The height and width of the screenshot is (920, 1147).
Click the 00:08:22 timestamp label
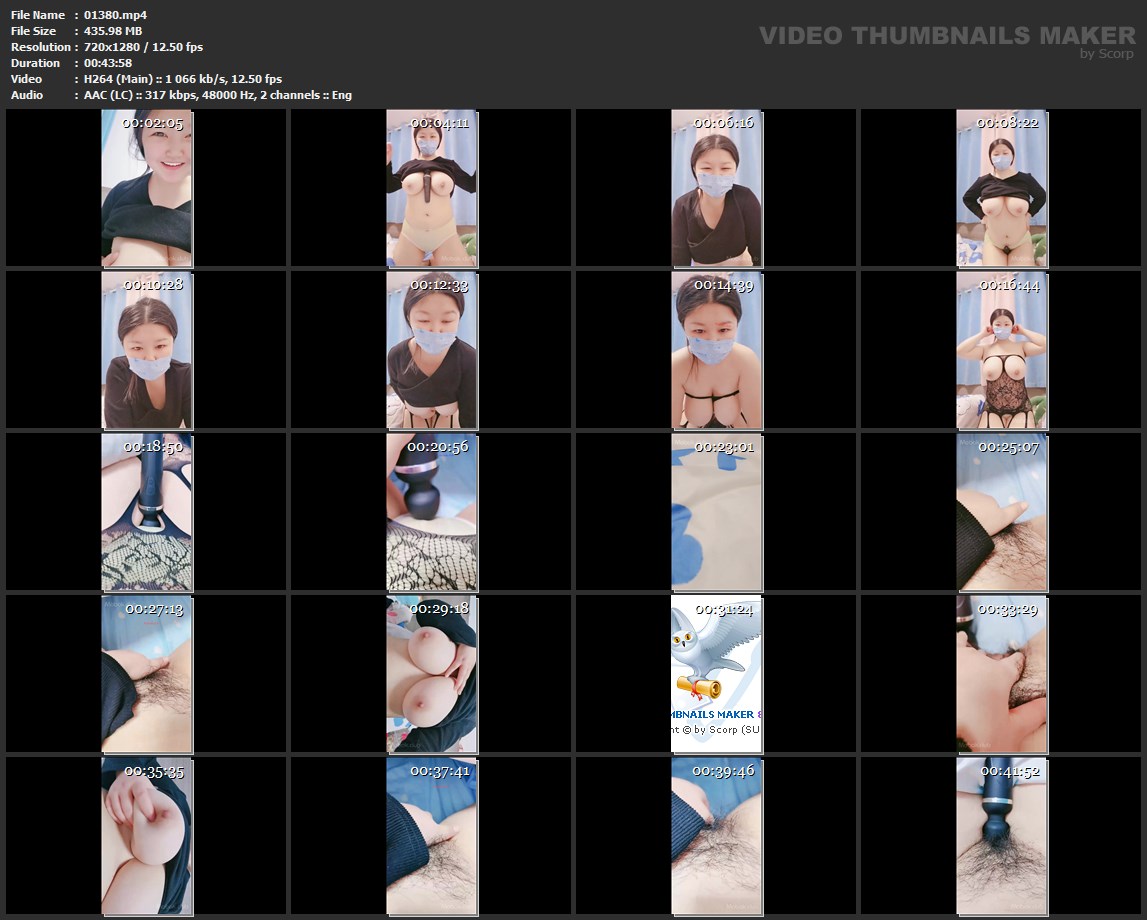(x=1008, y=123)
